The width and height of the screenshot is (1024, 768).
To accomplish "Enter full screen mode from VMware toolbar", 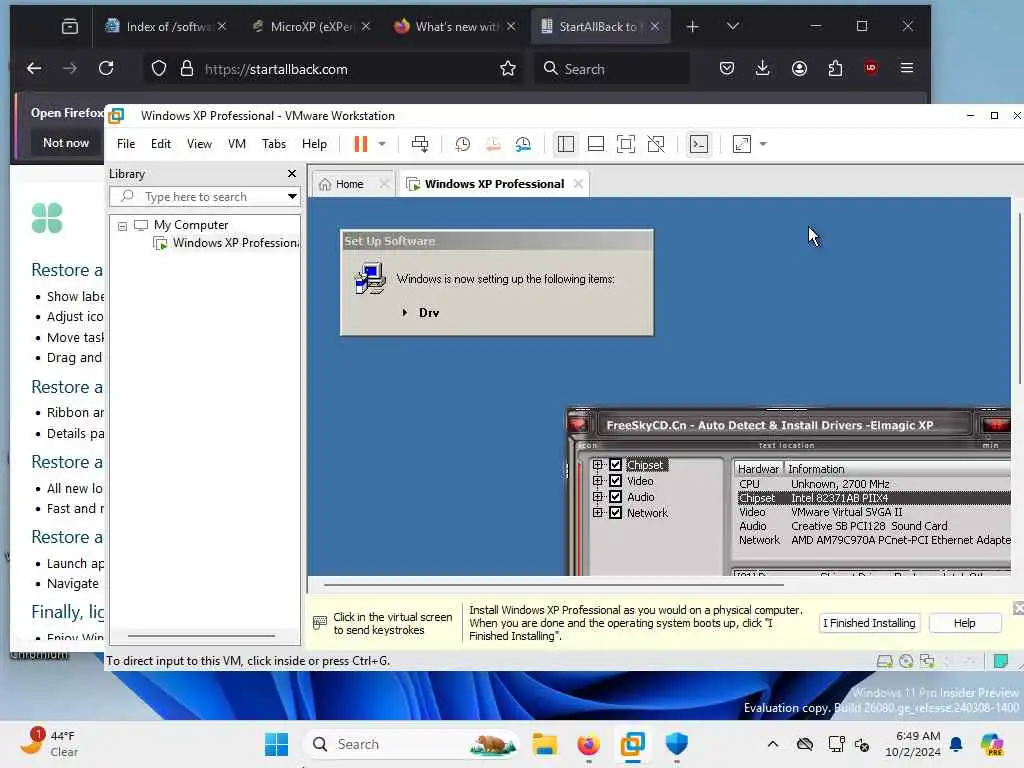I will click(x=626, y=144).
